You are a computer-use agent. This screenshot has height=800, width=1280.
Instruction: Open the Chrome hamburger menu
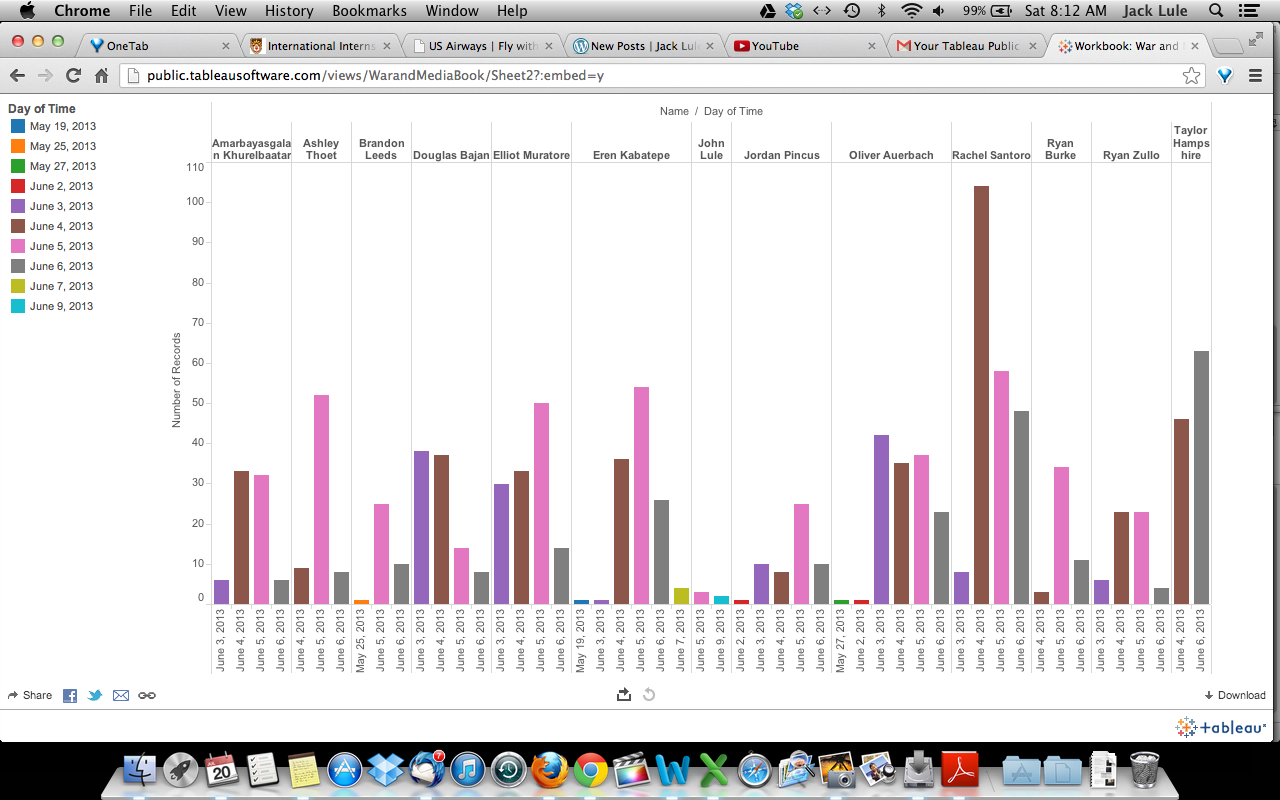1256,76
